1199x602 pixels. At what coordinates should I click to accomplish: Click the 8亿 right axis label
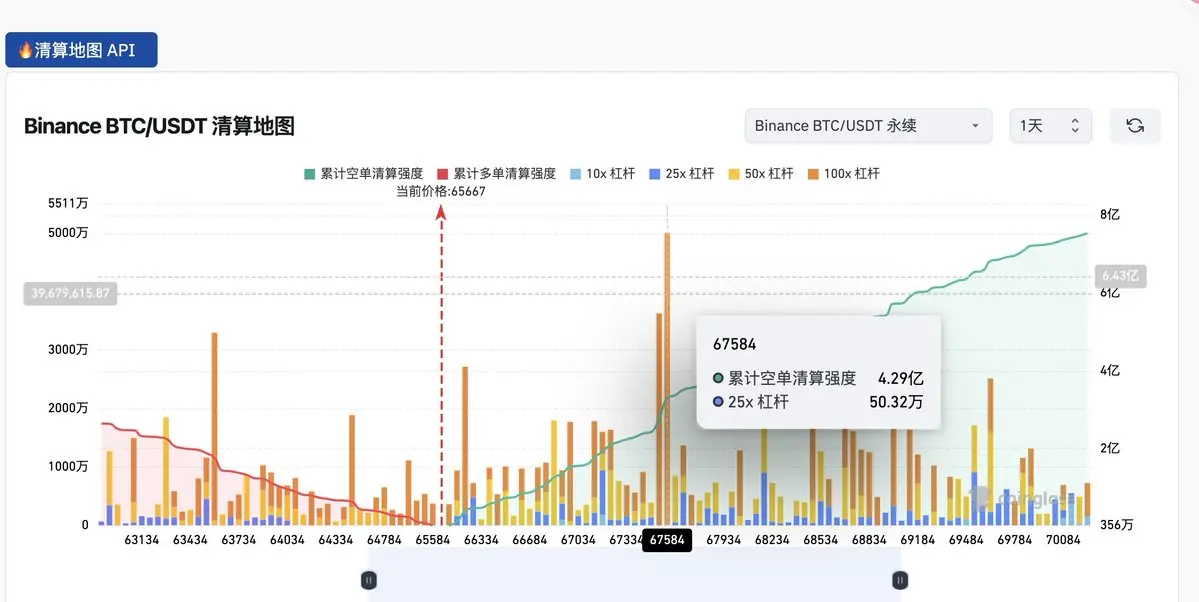pyautogui.click(x=1110, y=215)
